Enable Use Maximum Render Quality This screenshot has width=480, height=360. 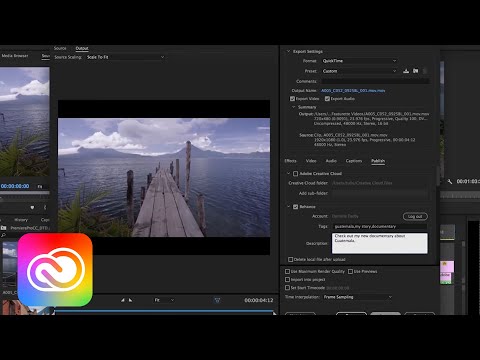pos(287,271)
